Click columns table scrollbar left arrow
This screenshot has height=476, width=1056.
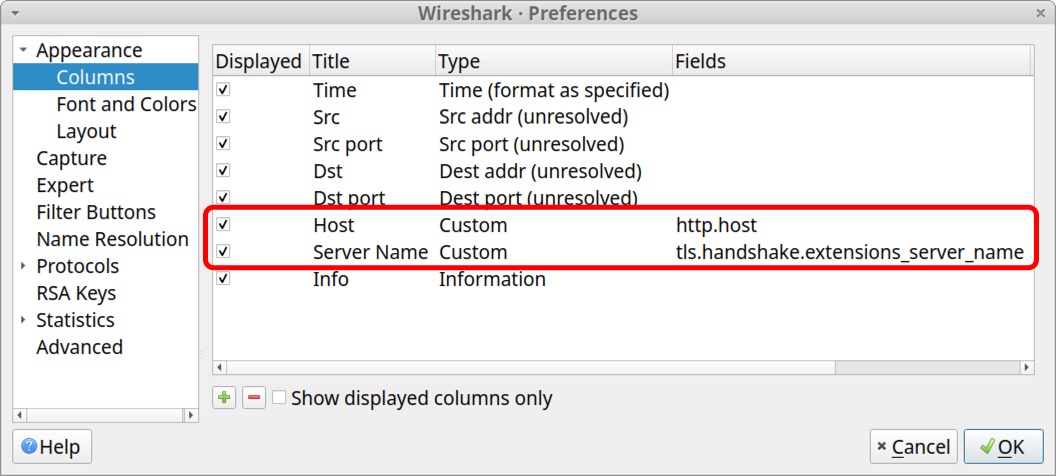coord(220,368)
